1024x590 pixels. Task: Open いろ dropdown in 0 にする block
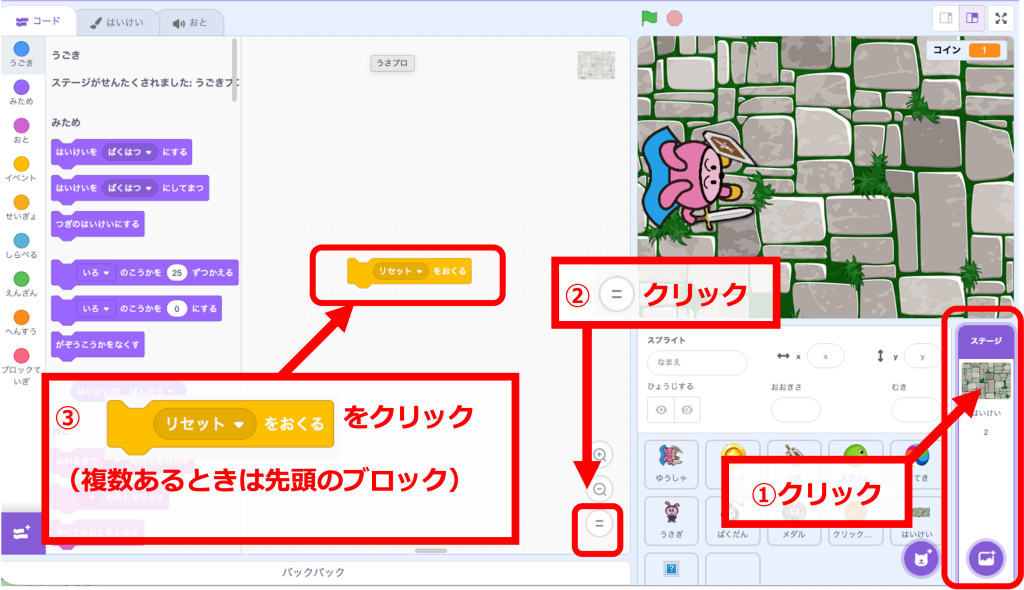click(x=95, y=308)
